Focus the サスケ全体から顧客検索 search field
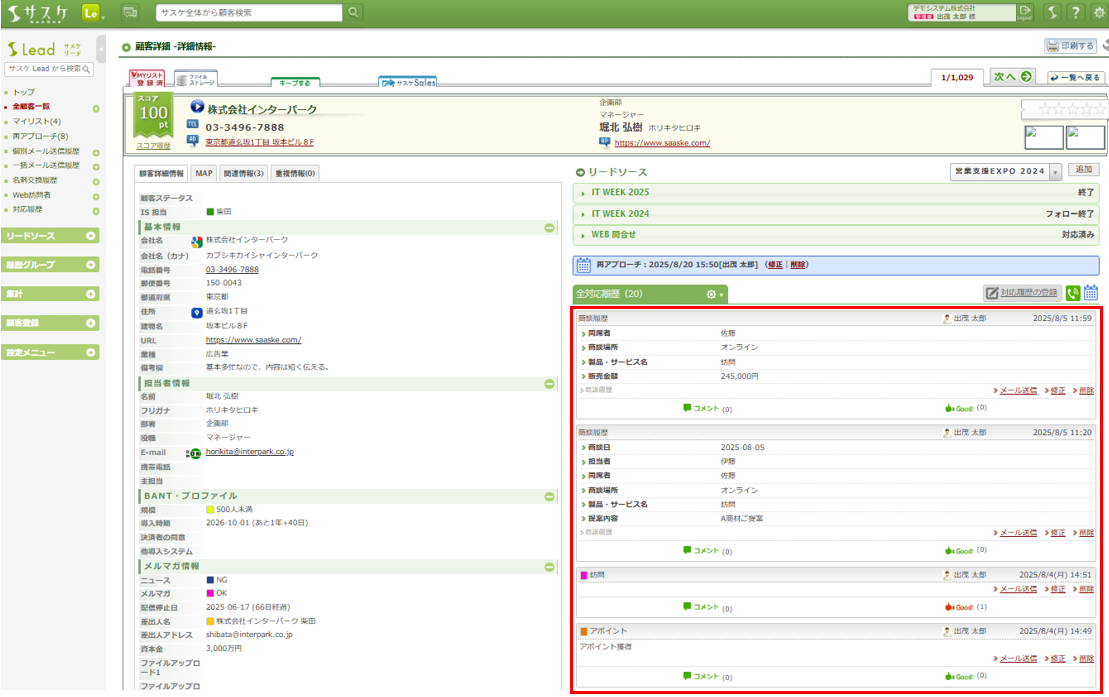Screen dimensions: 1109x697 point(249,13)
